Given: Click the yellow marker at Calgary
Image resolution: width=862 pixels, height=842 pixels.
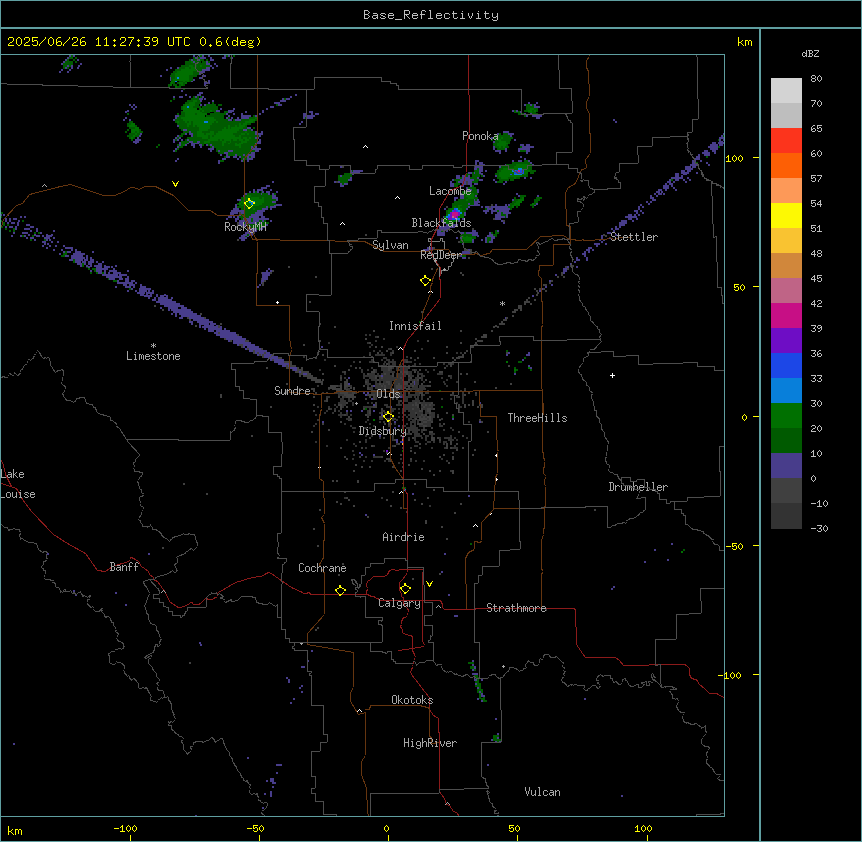Looking at the screenshot, I should coord(405,589).
